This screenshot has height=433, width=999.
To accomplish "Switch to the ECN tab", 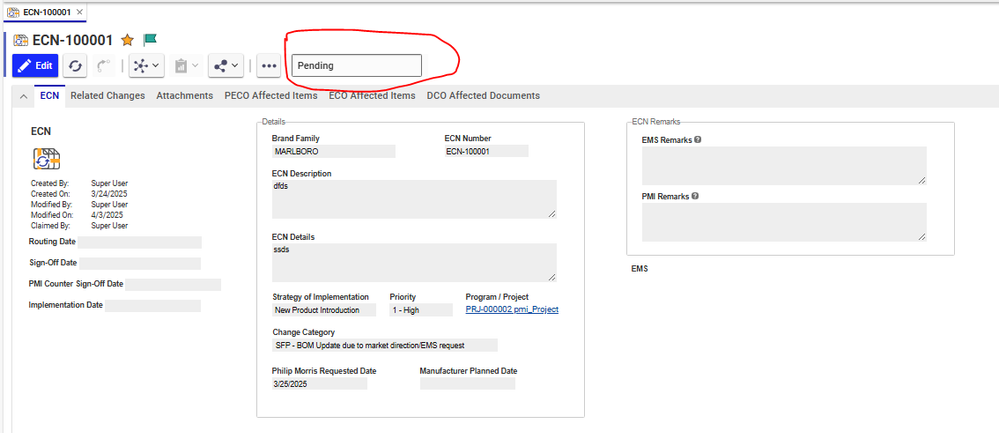I will click(x=50, y=96).
